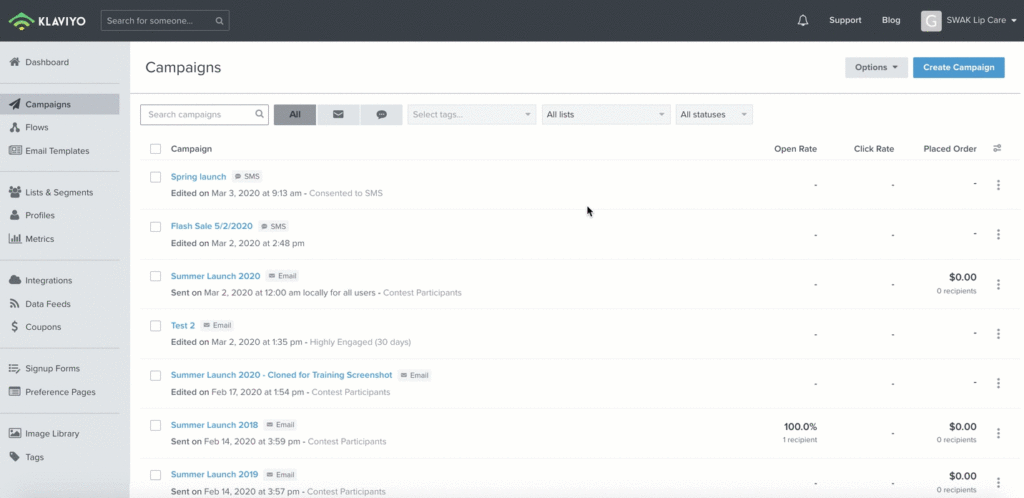This screenshot has height=498, width=1024.
Task: Click the Klaviyo logo
Action: [48, 20]
